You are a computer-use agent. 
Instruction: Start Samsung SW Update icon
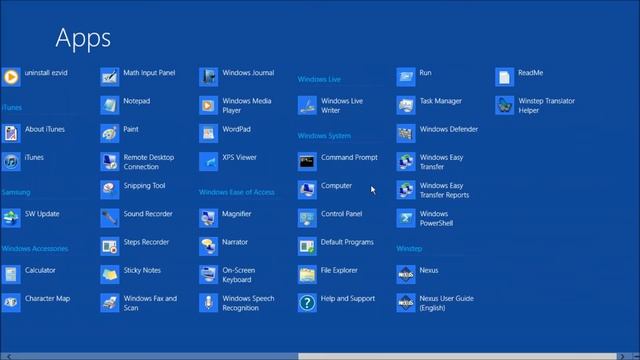point(11,218)
